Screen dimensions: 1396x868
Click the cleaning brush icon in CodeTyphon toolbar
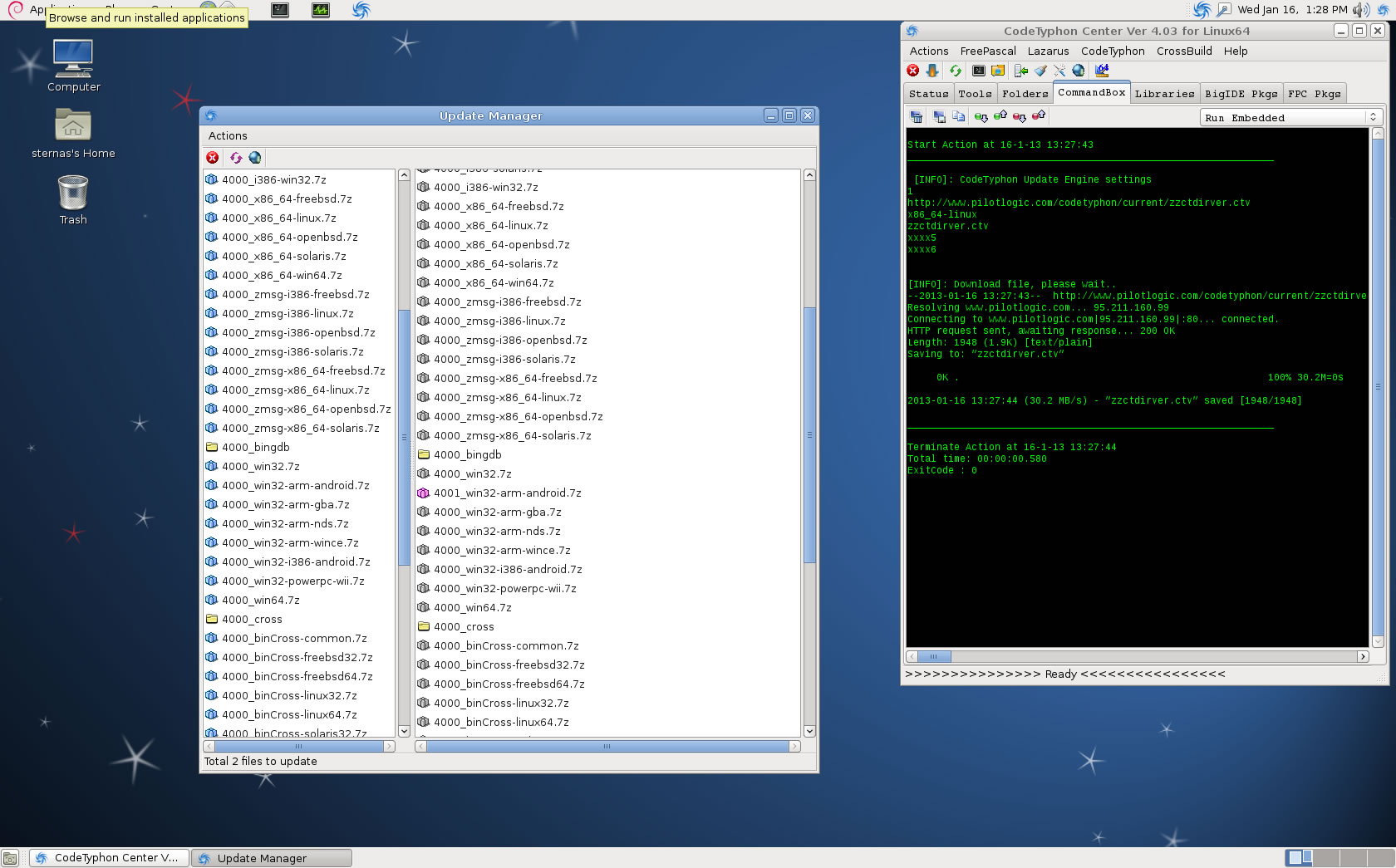pyautogui.click(x=1040, y=71)
